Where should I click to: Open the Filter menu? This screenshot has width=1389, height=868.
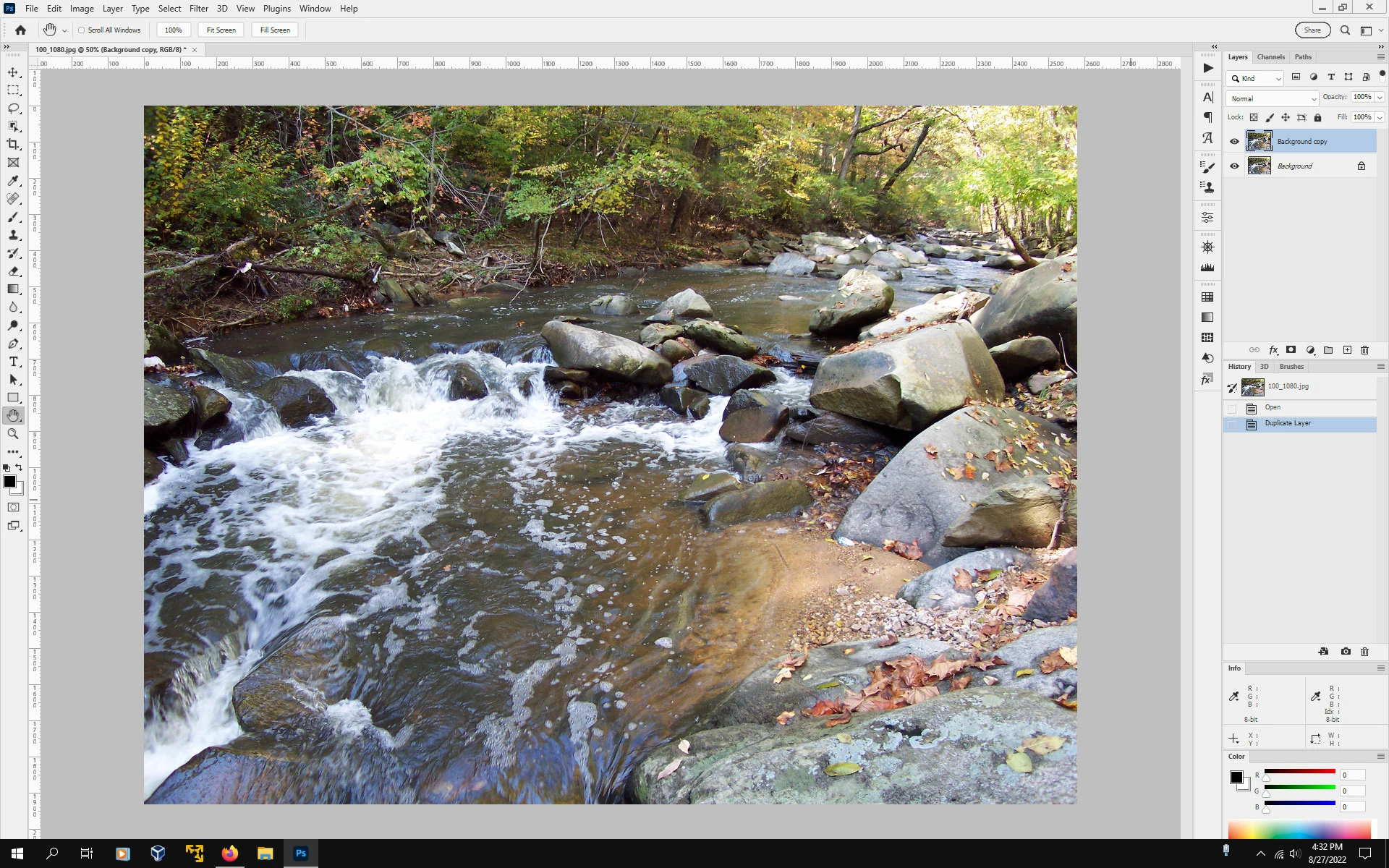coord(198,9)
